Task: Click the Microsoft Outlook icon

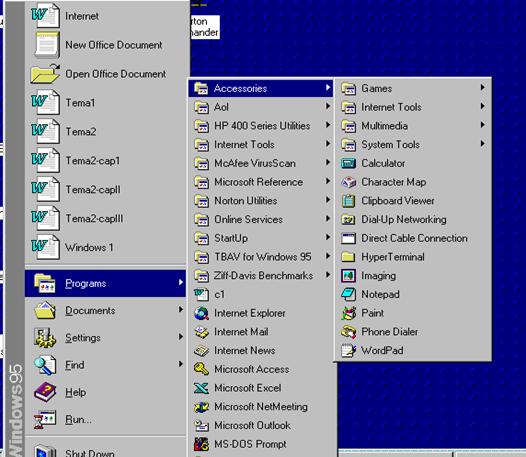Action: 201,426
